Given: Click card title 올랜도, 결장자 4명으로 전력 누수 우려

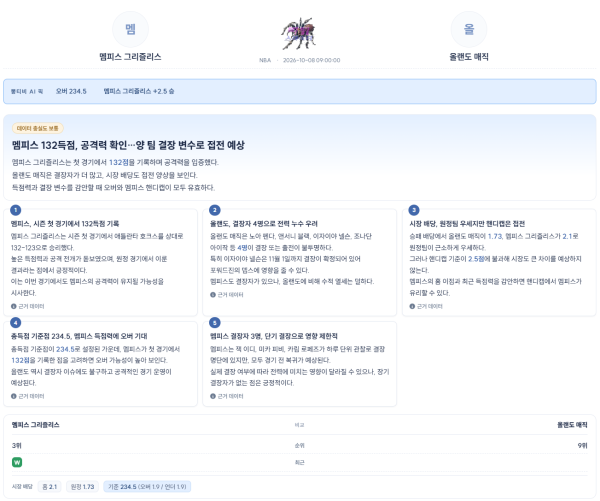Looking at the screenshot, I should coord(264,224).
